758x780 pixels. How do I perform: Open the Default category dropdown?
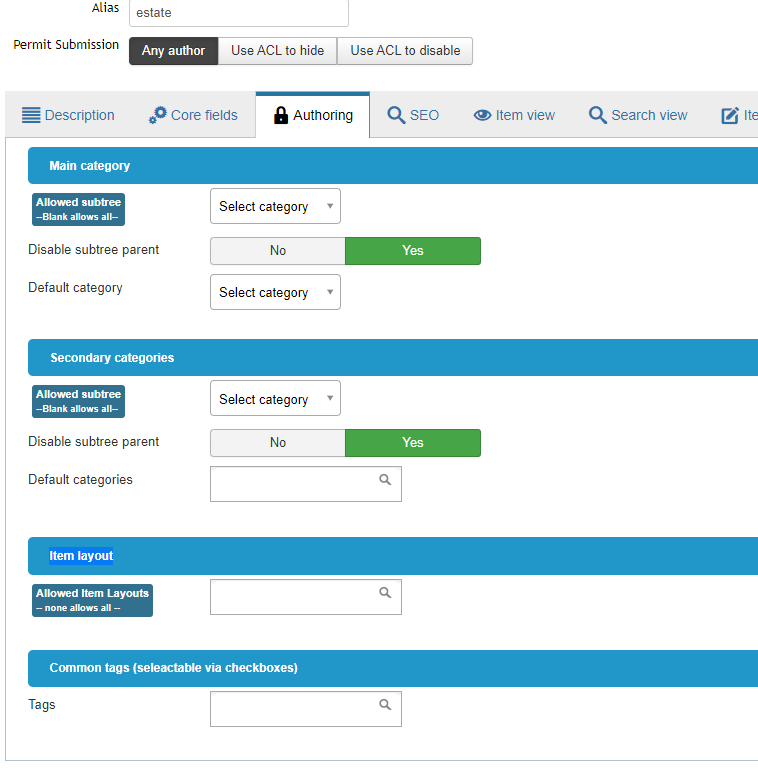(275, 293)
